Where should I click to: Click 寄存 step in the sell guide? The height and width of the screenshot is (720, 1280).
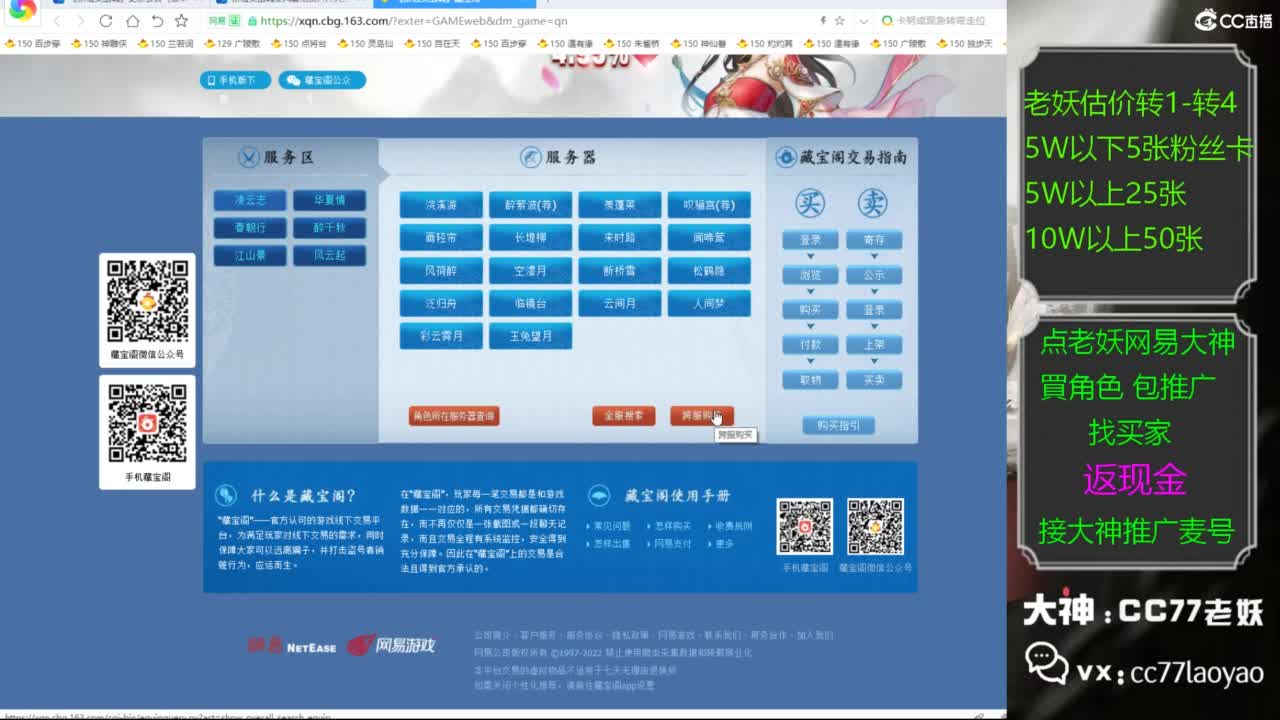[874, 240]
